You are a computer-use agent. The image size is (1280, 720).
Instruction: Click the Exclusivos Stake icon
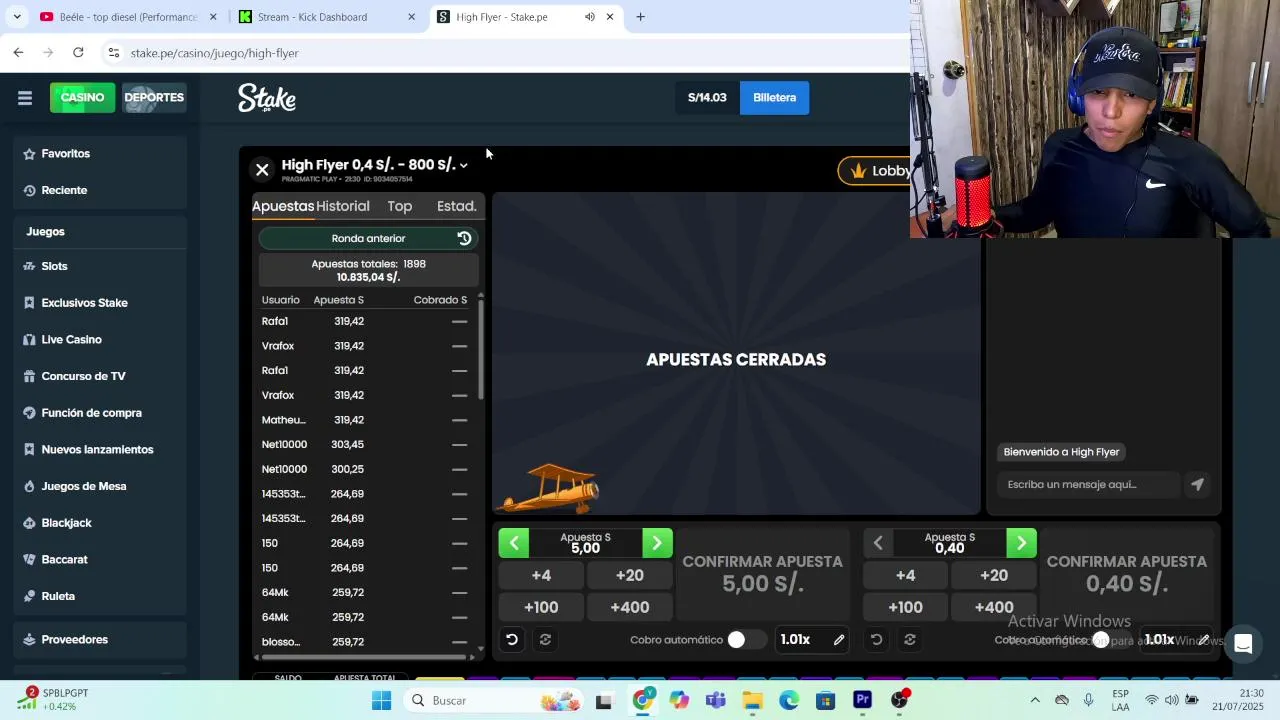tap(29, 303)
